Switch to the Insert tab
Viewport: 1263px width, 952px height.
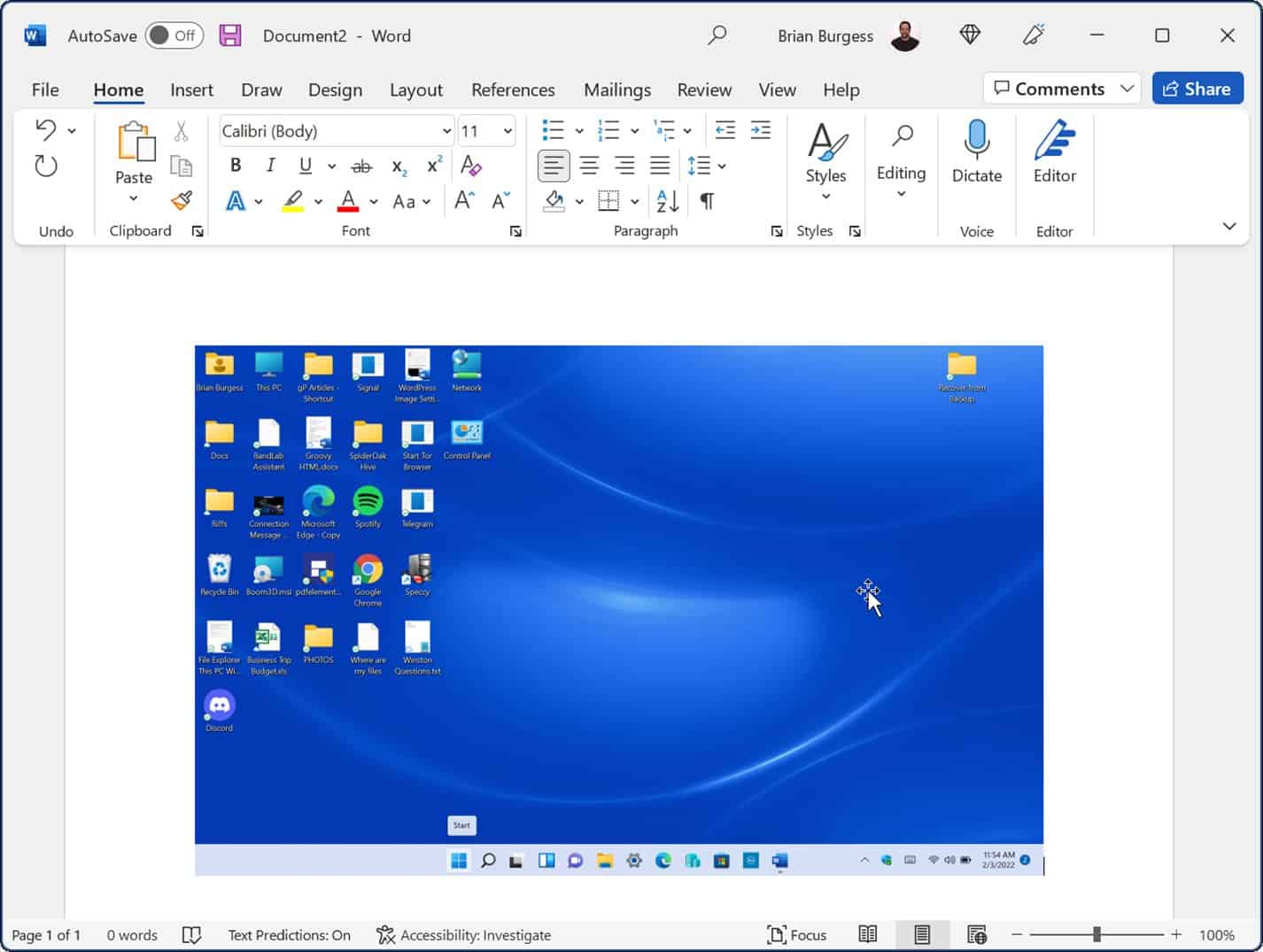click(x=191, y=89)
